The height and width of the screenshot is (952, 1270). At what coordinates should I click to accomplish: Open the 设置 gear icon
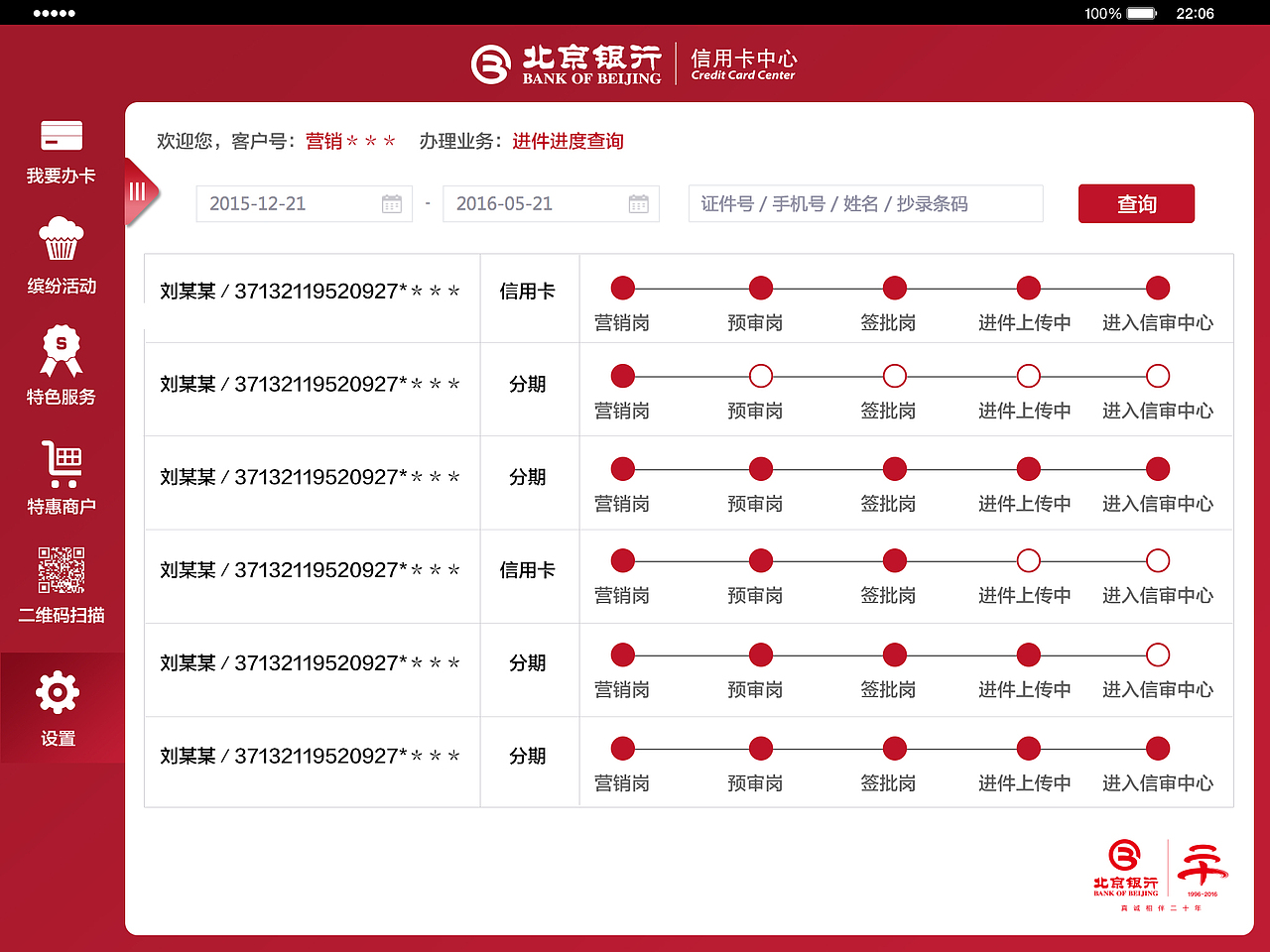coord(58,692)
